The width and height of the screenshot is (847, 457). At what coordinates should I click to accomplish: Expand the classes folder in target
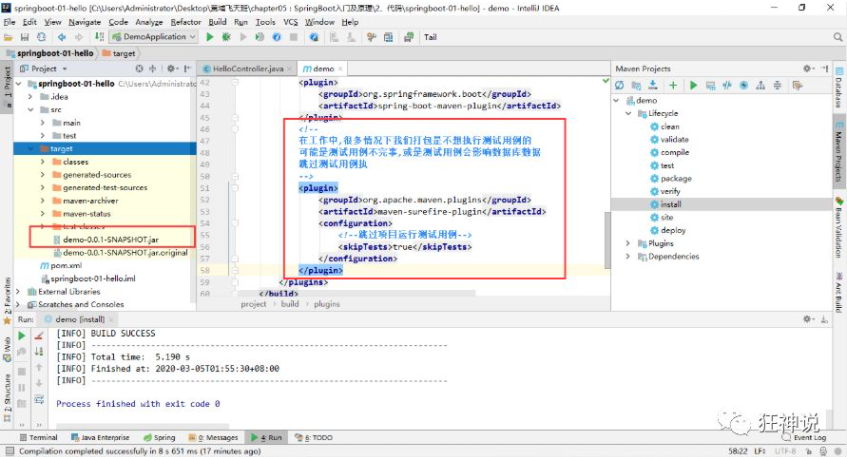coord(43,162)
